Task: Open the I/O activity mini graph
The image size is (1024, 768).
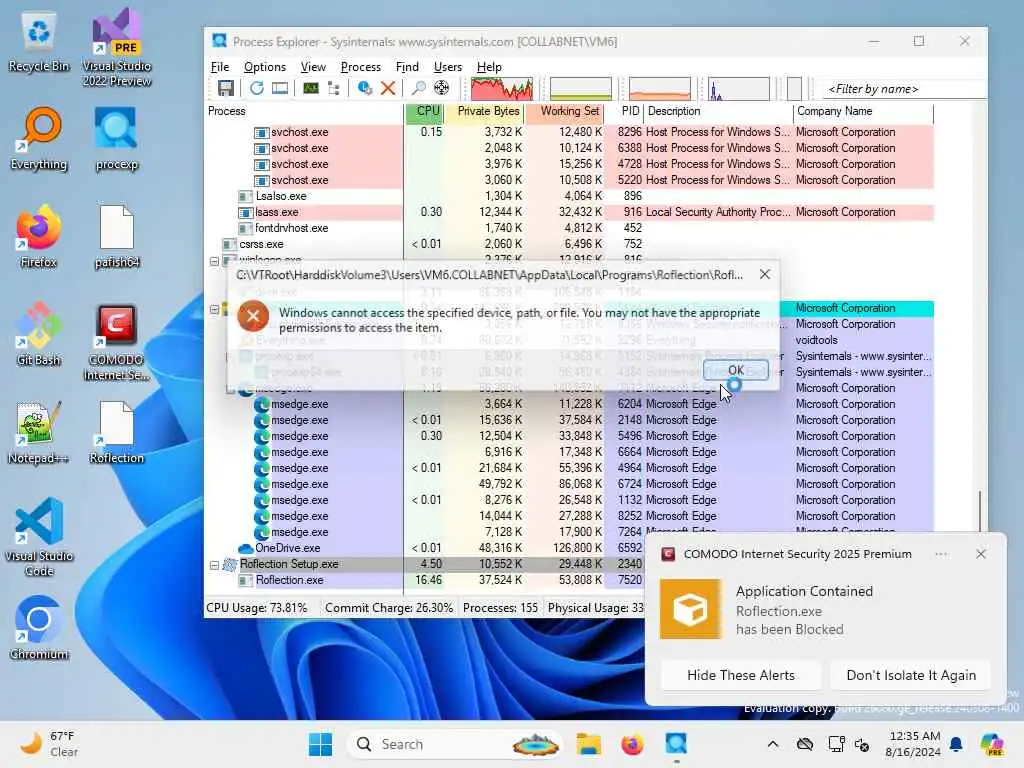Action: [x=739, y=88]
